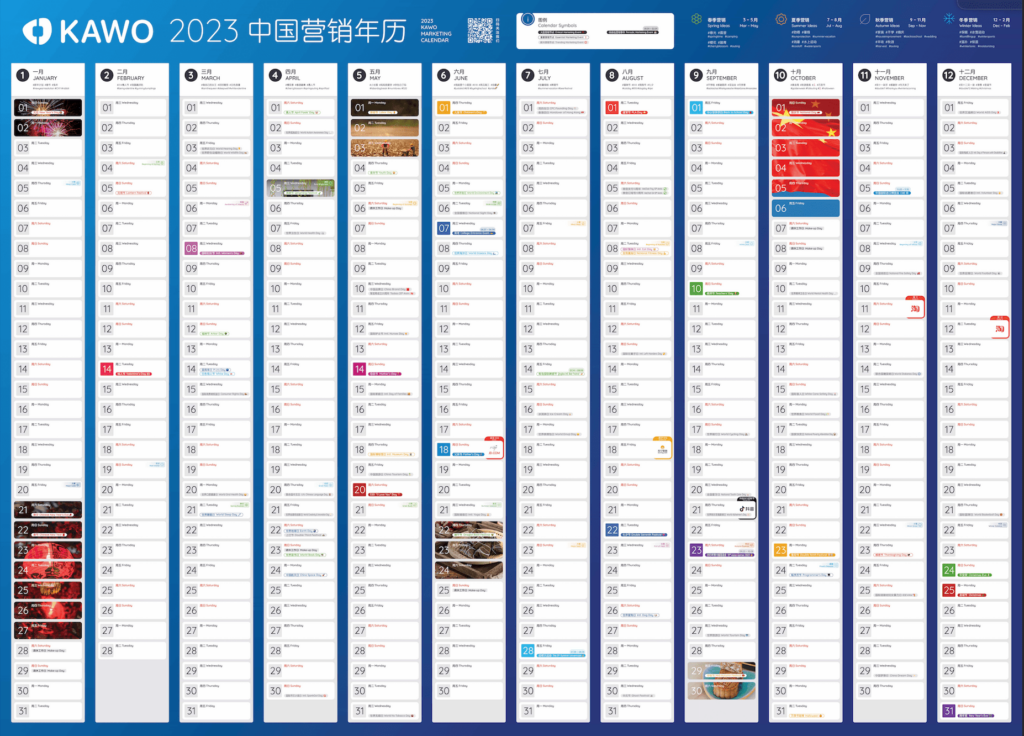
Task: Click the number 7 circle for July
Action: 528,76
